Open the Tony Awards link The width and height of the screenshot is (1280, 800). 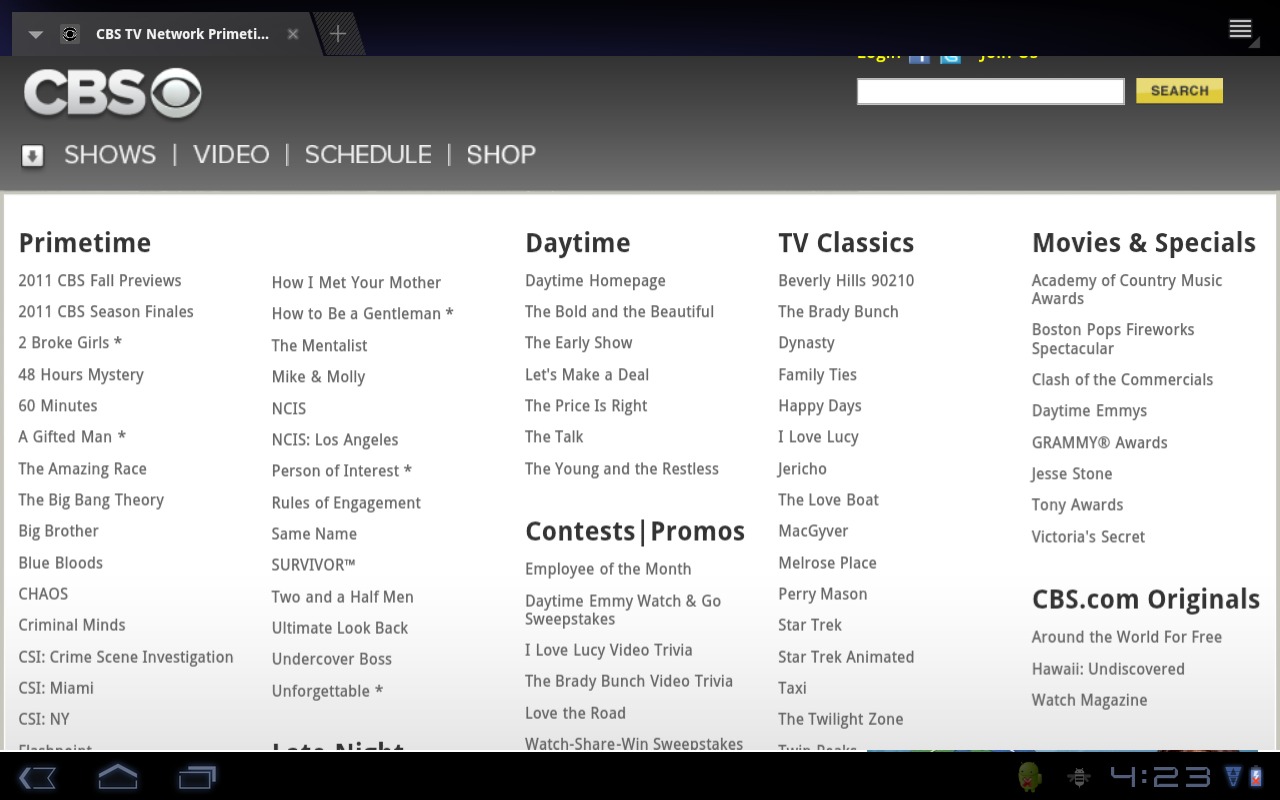pyautogui.click(x=1077, y=505)
